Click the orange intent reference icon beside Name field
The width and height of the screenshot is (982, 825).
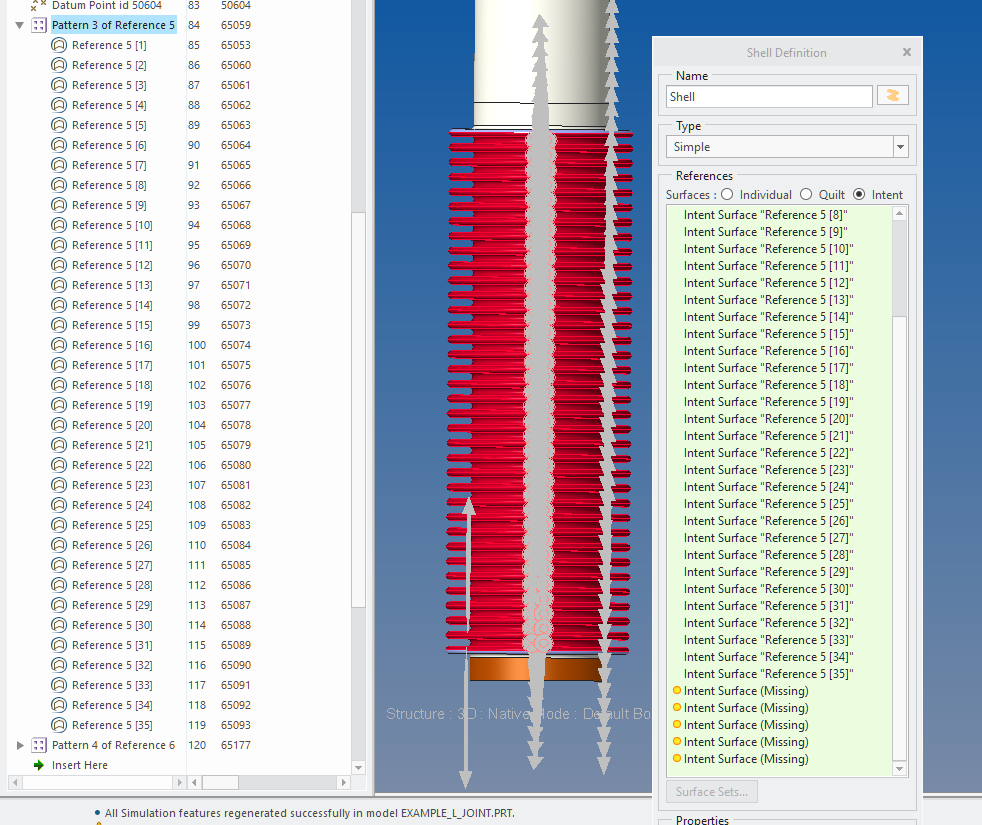[x=892, y=95]
